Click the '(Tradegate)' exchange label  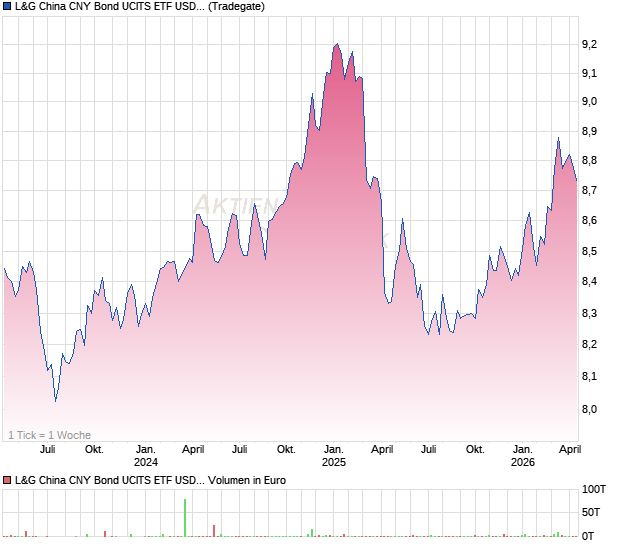click(236, 6)
